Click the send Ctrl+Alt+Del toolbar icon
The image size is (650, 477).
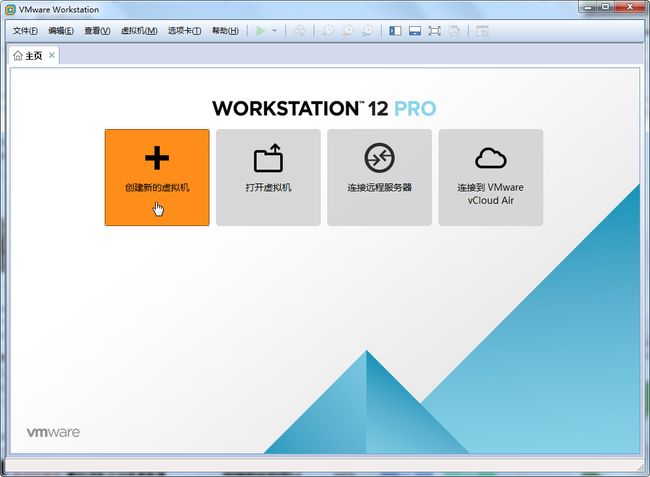coord(300,31)
